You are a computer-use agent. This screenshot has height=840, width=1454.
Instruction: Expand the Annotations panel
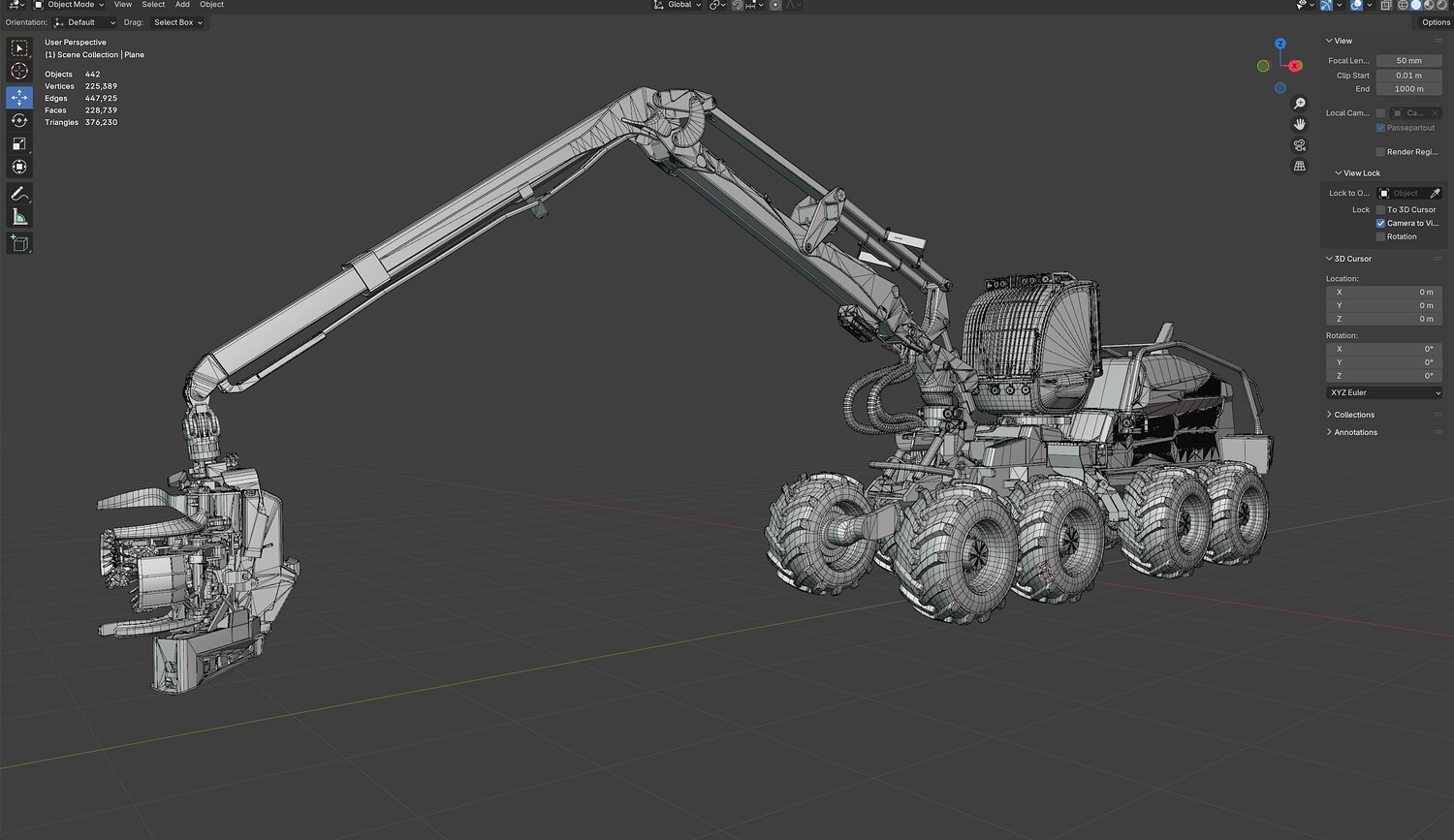pos(1351,432)
